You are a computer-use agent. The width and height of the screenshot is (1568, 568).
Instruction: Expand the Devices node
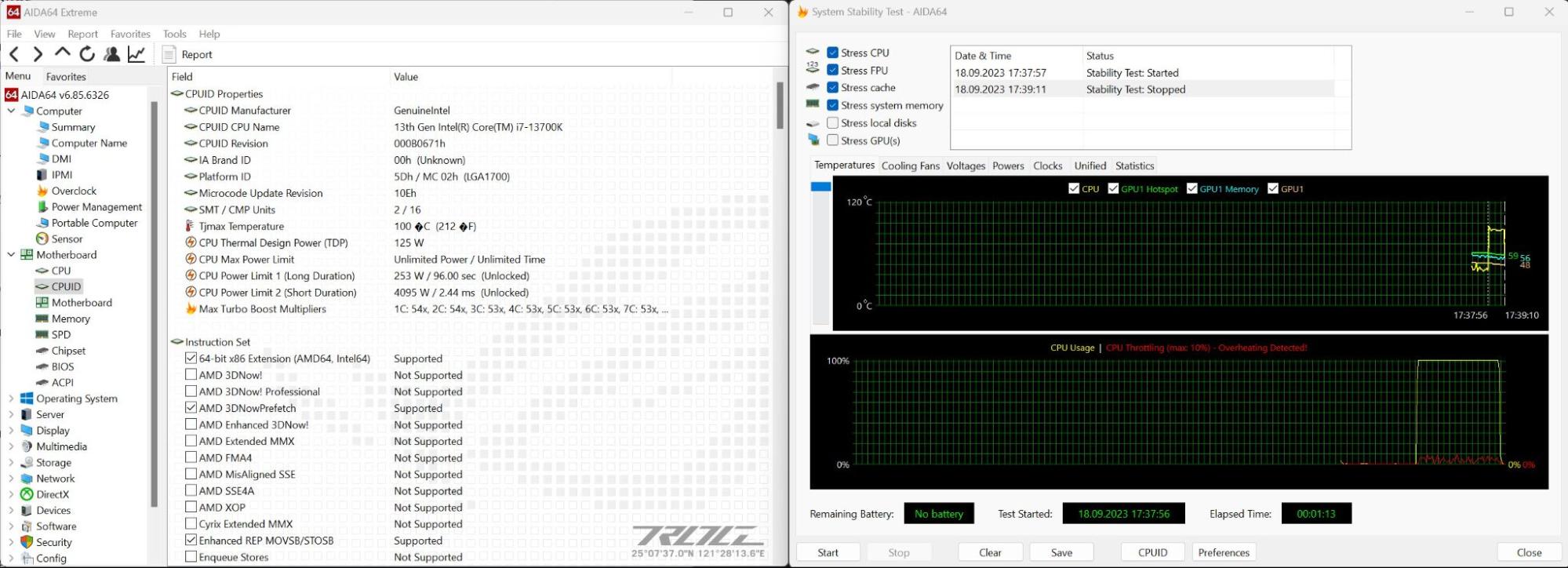pos(11,510)
